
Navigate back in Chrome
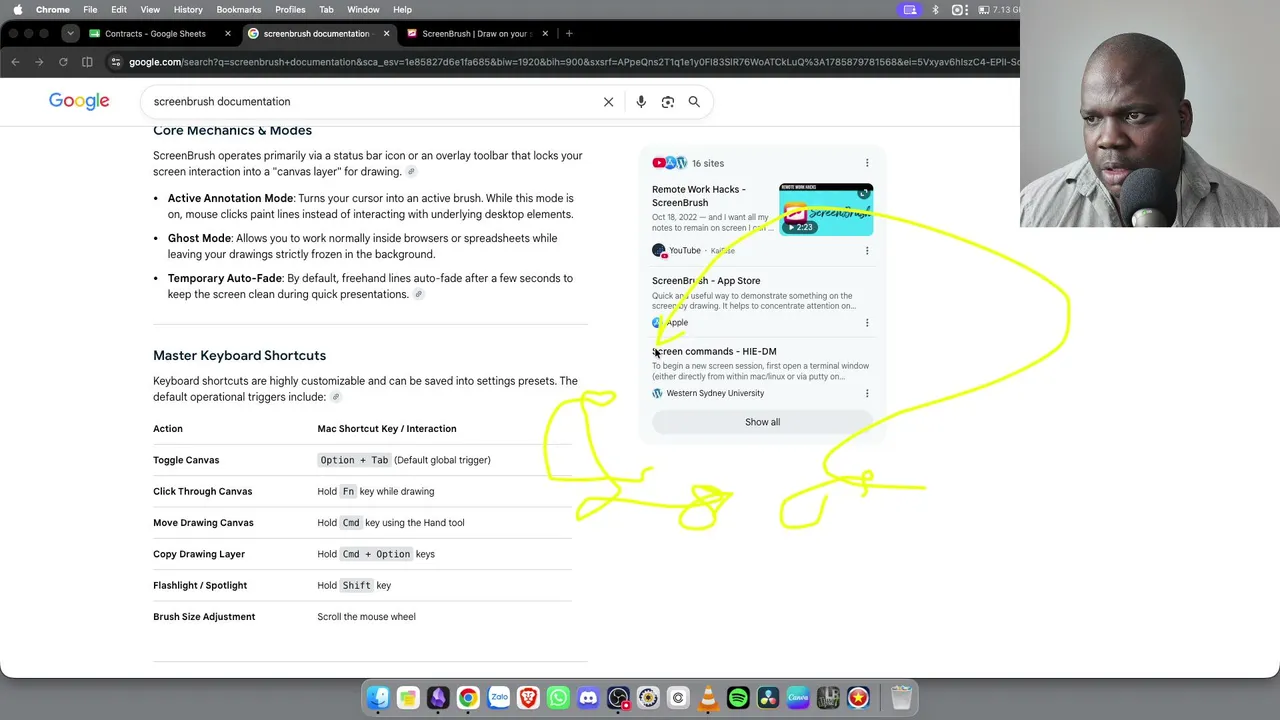[x=15, y=62]
